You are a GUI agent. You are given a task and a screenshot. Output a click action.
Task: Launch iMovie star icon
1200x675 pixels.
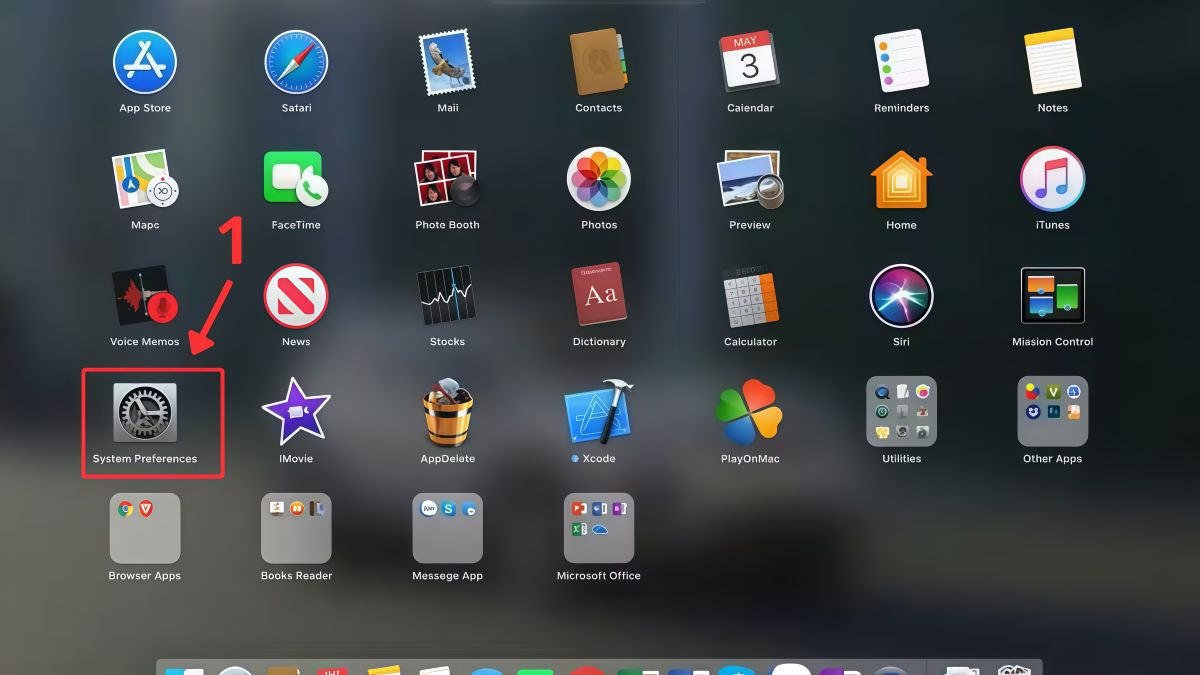click(296, 412)
